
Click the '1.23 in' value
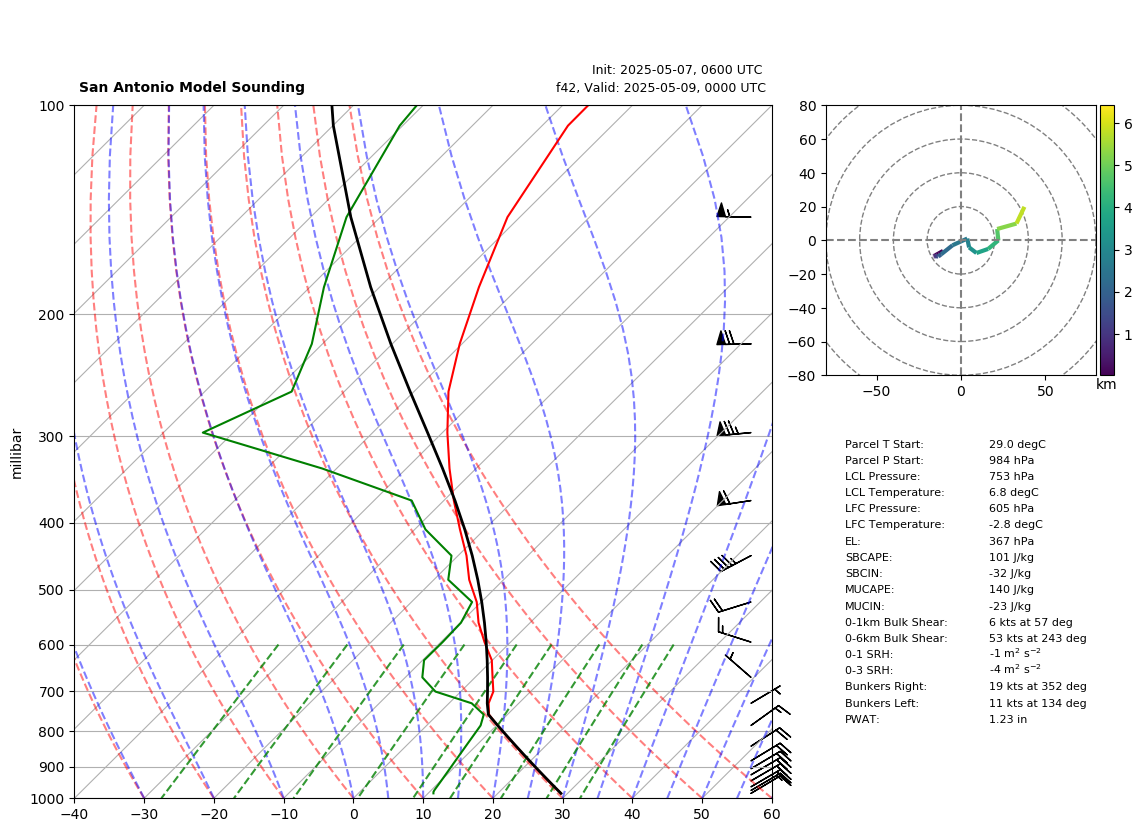(1008, 719)
